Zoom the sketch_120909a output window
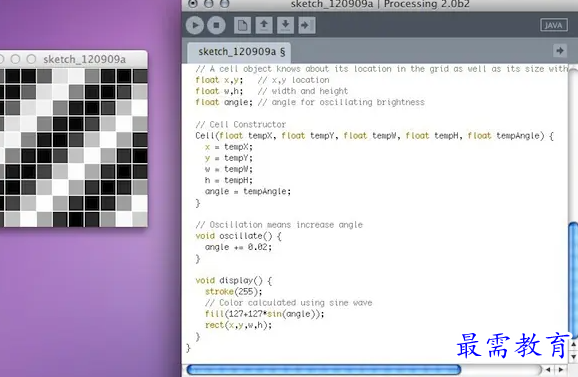The height and width of the screenshot is (377, 578). [x=31, y=59]
